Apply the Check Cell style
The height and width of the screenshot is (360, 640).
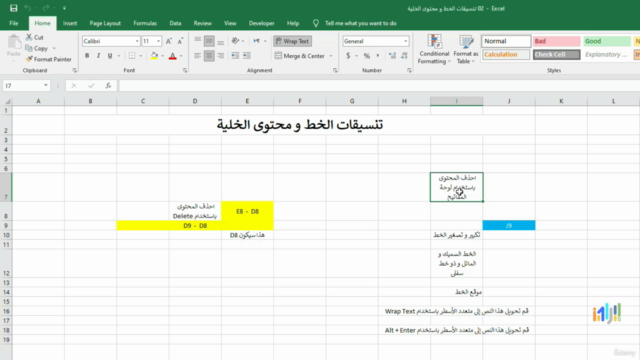pyautogui.click(x=556, y=54)
